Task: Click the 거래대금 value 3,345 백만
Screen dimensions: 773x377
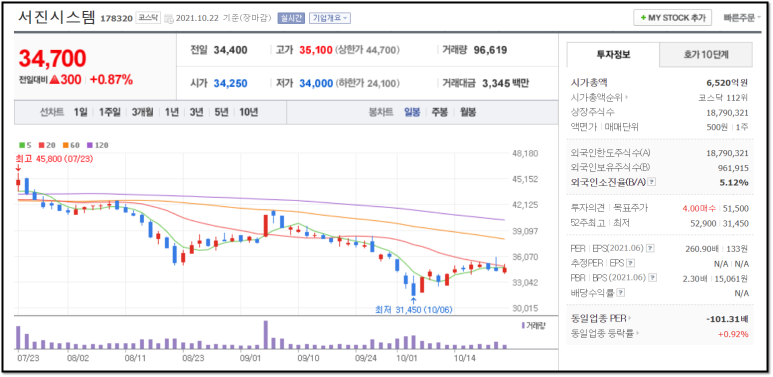Action: point(505,84)
